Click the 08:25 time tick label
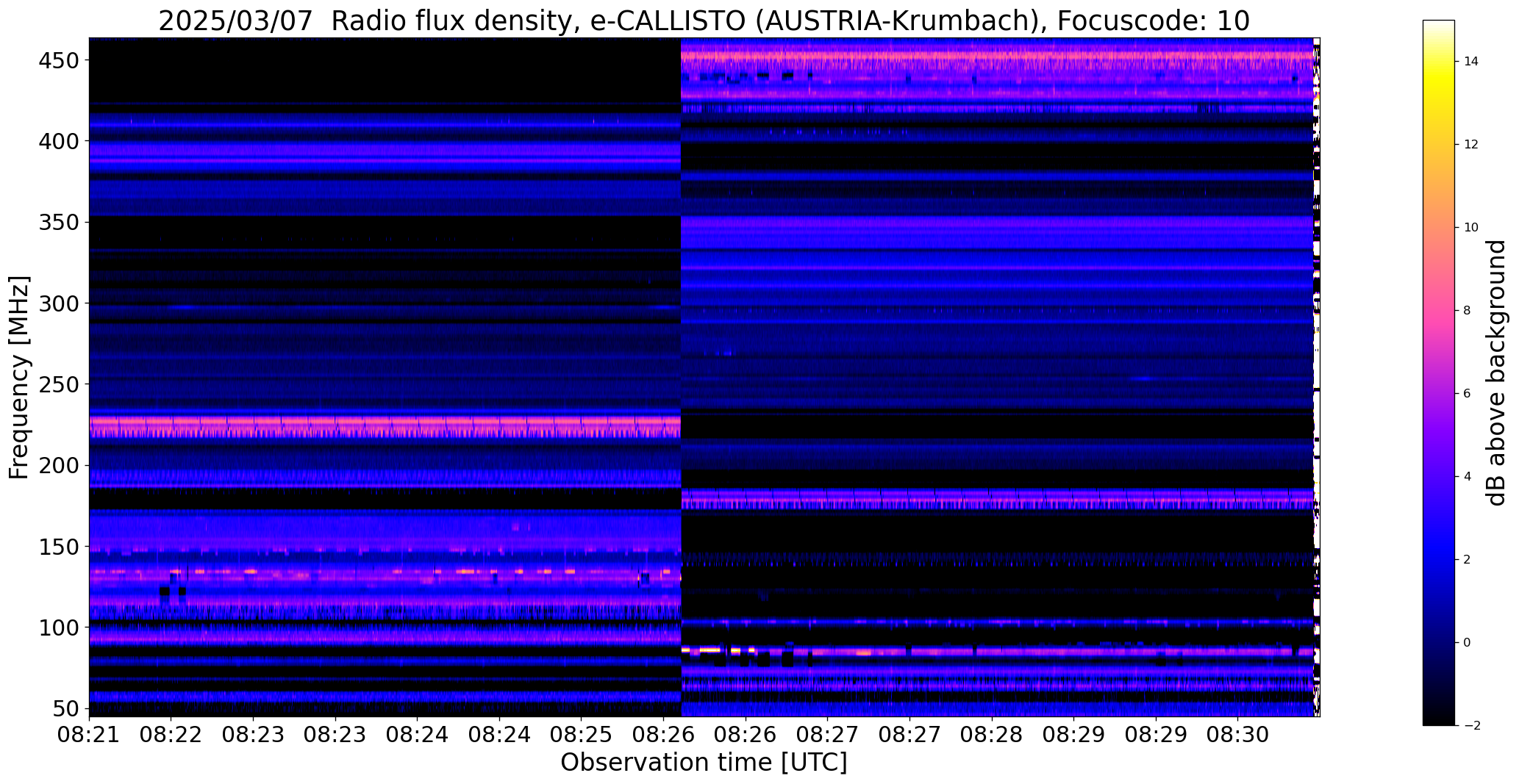Screen dimensions: 1519x784 [581, 734]
